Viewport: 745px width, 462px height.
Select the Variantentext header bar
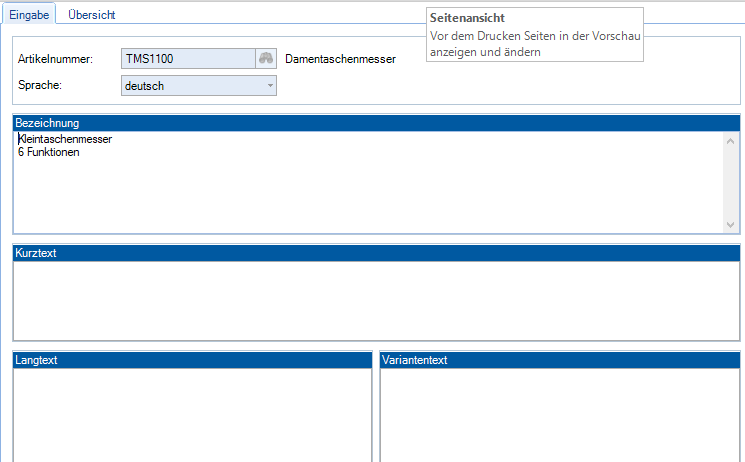[x=560, y=359]
